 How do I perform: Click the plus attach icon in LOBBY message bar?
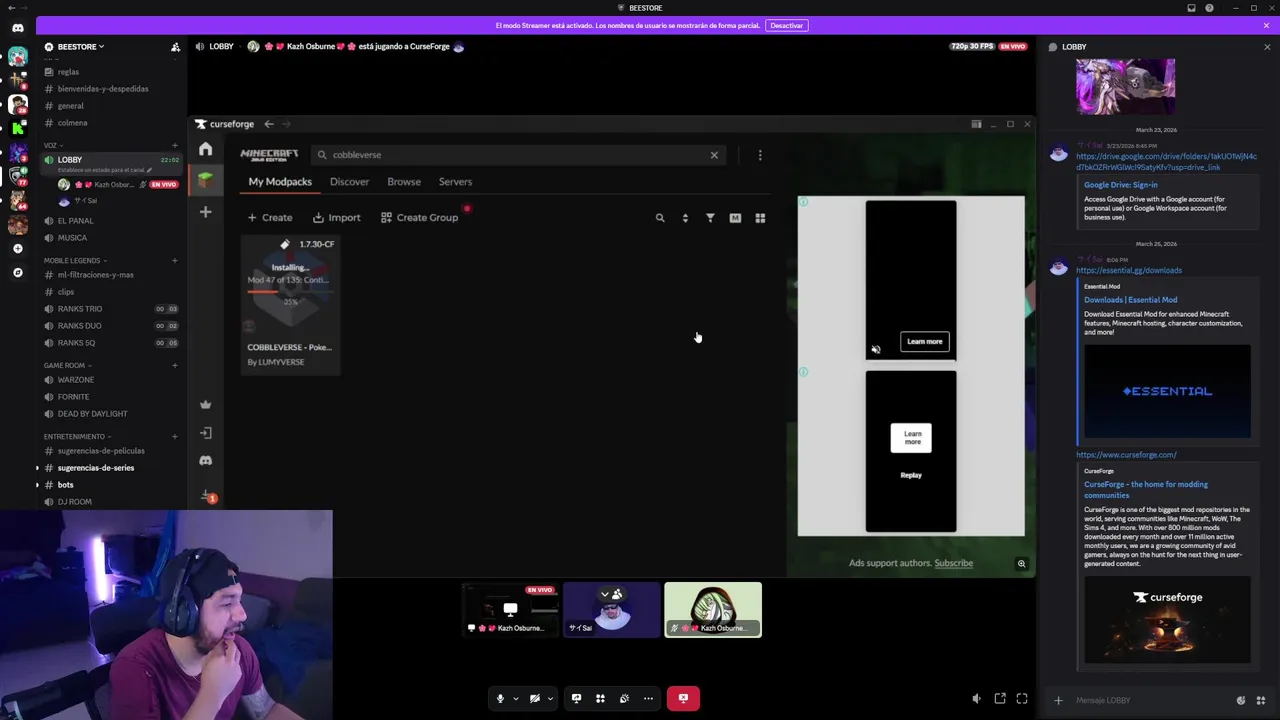coord(1058,700)
